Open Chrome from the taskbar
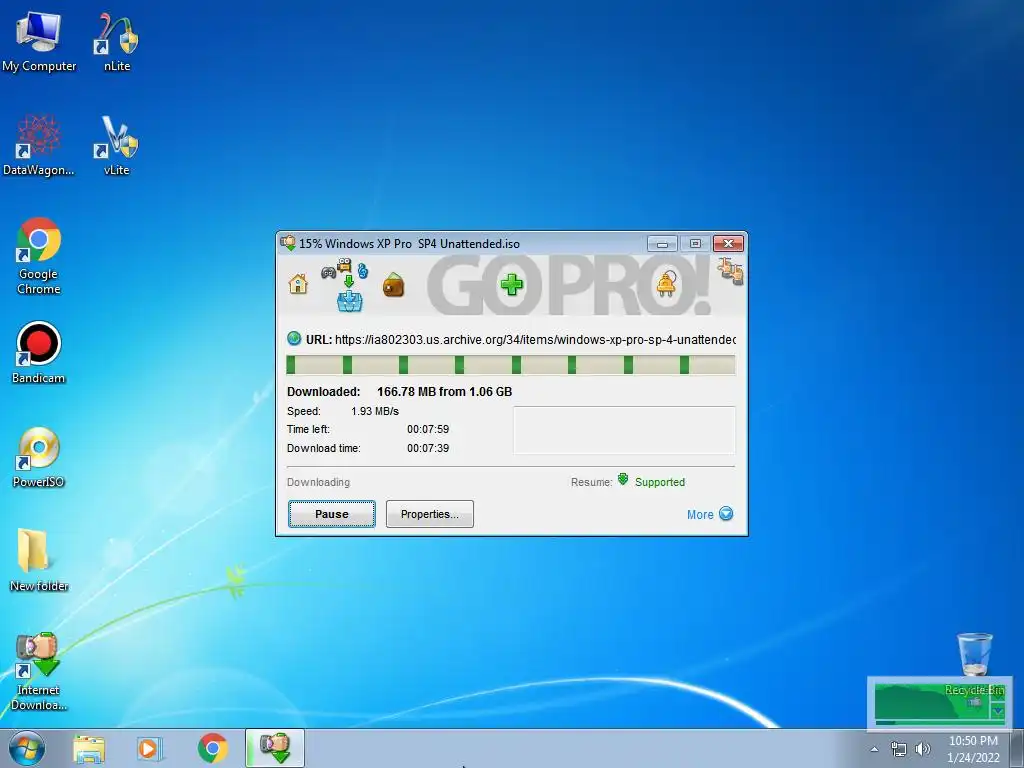 coord(212,748)
